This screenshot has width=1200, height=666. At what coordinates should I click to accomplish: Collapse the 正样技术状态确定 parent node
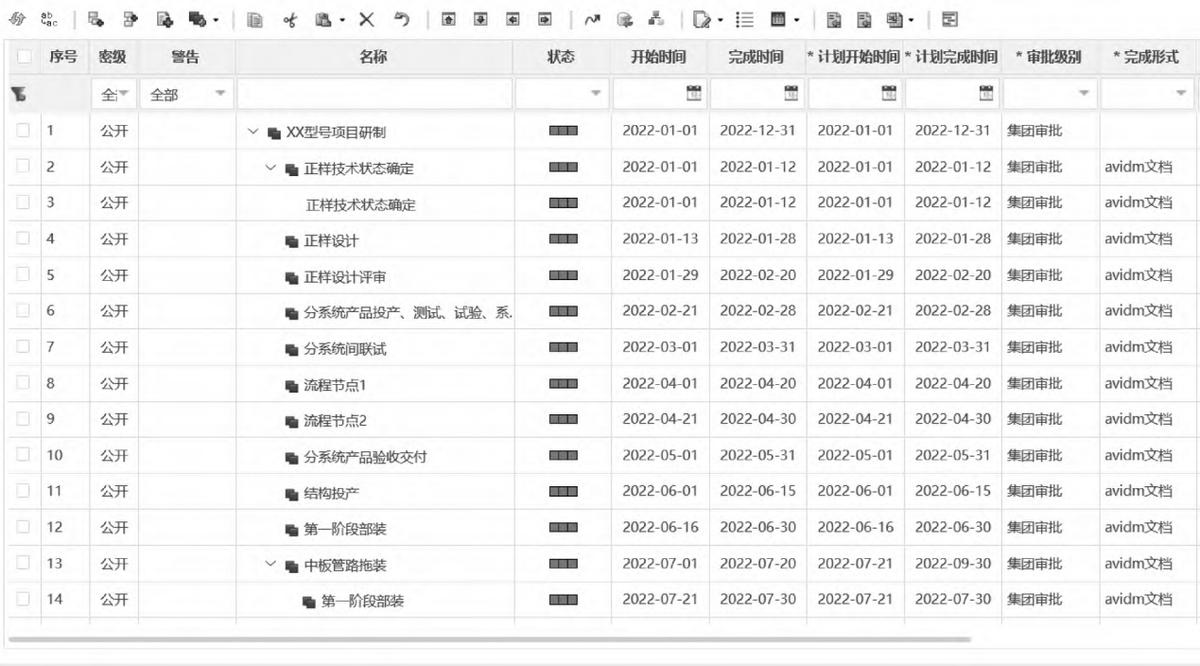click(x=270, y=168)
